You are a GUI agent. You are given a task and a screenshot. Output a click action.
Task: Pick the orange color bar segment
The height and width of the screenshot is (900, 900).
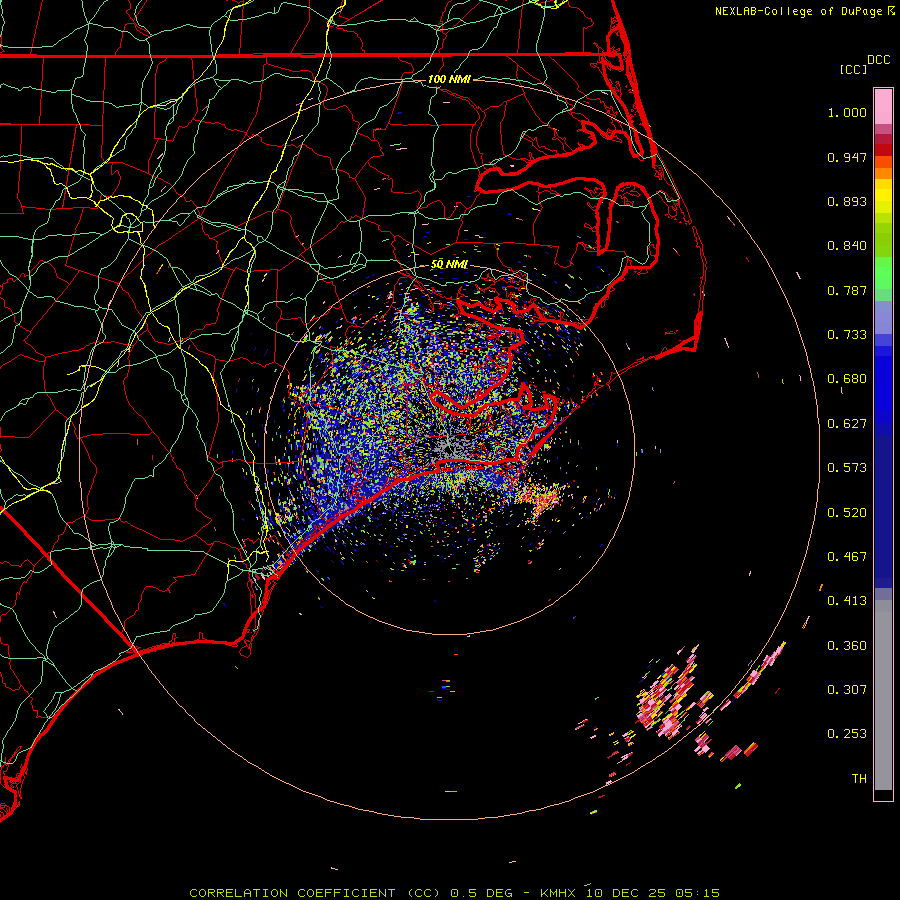point(883,173)
